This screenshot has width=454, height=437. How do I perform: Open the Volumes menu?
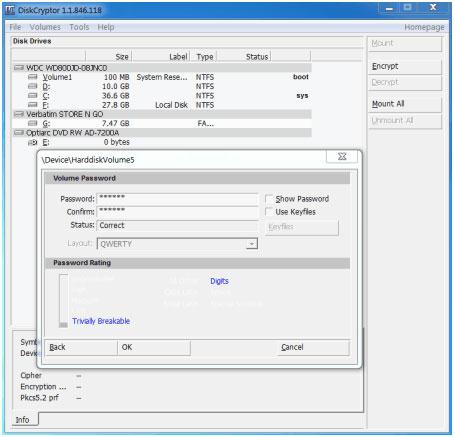(45, 27)
